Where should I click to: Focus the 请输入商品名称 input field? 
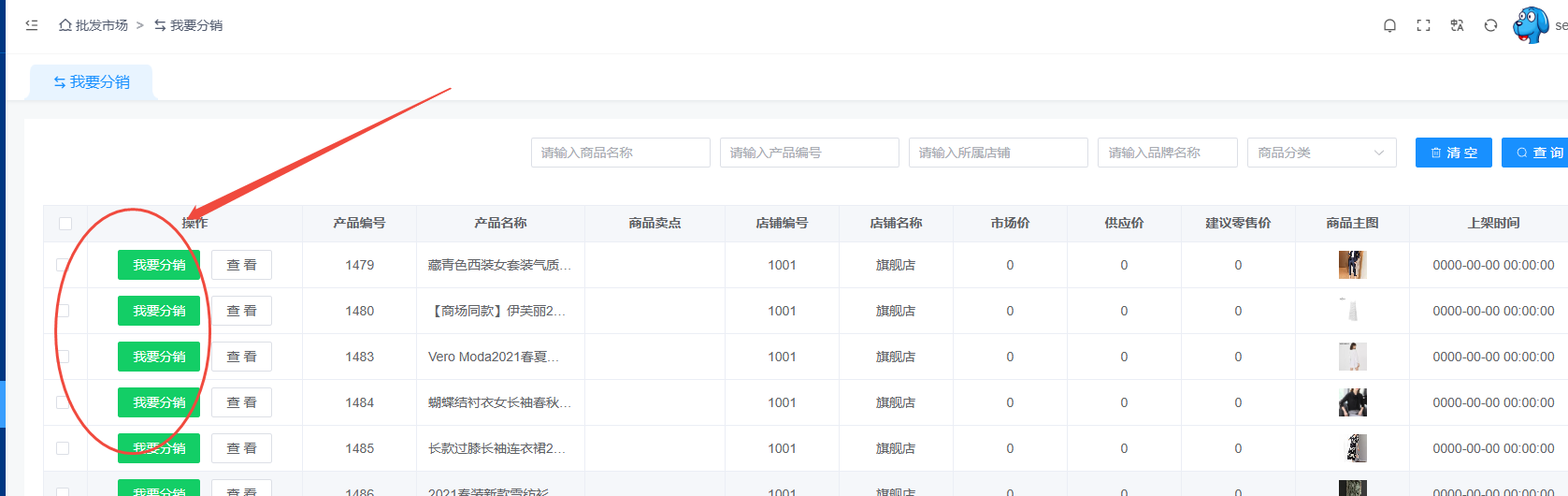tap(620, 153)
